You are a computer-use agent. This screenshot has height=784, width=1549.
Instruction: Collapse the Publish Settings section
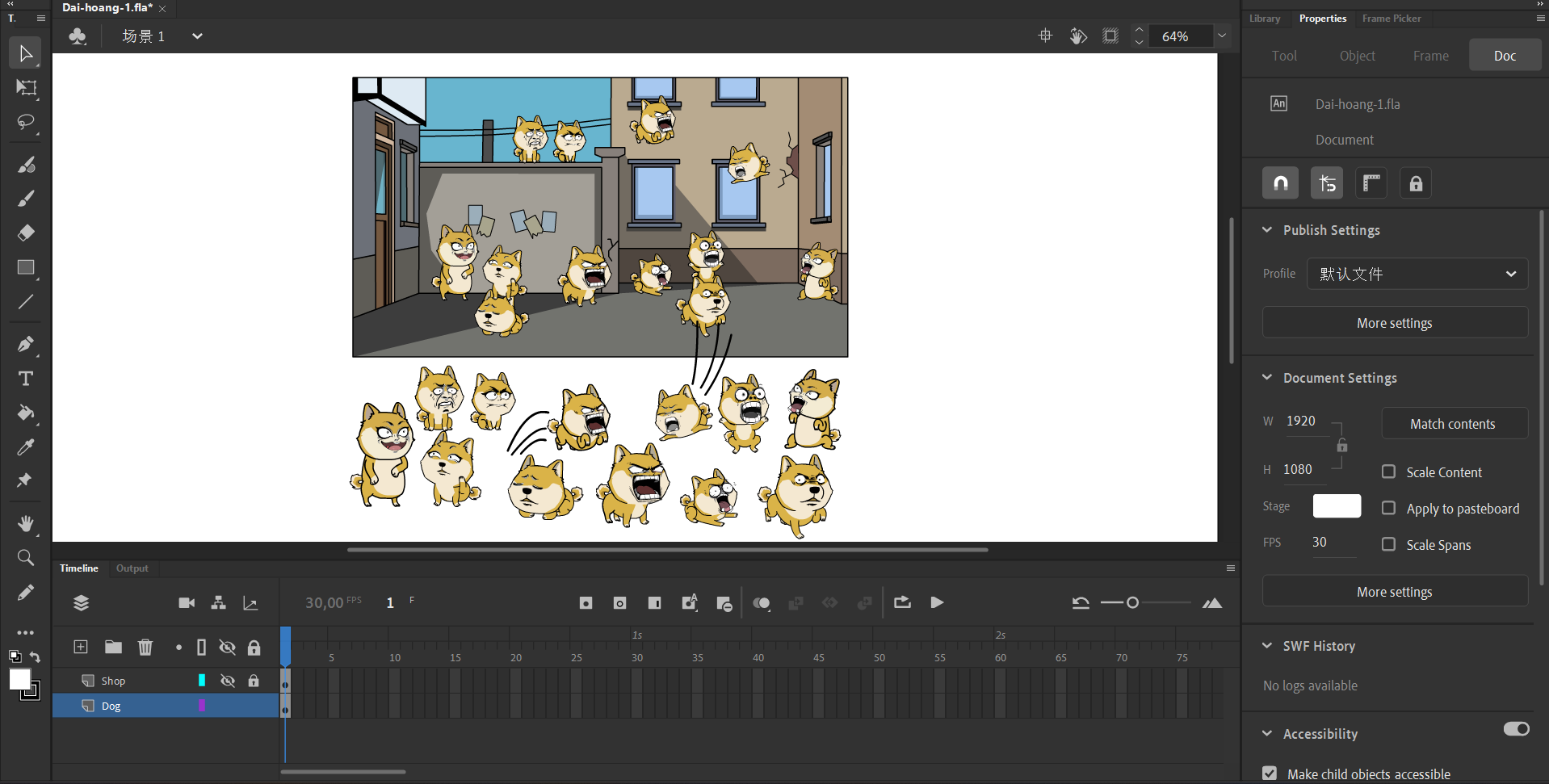1267,230
